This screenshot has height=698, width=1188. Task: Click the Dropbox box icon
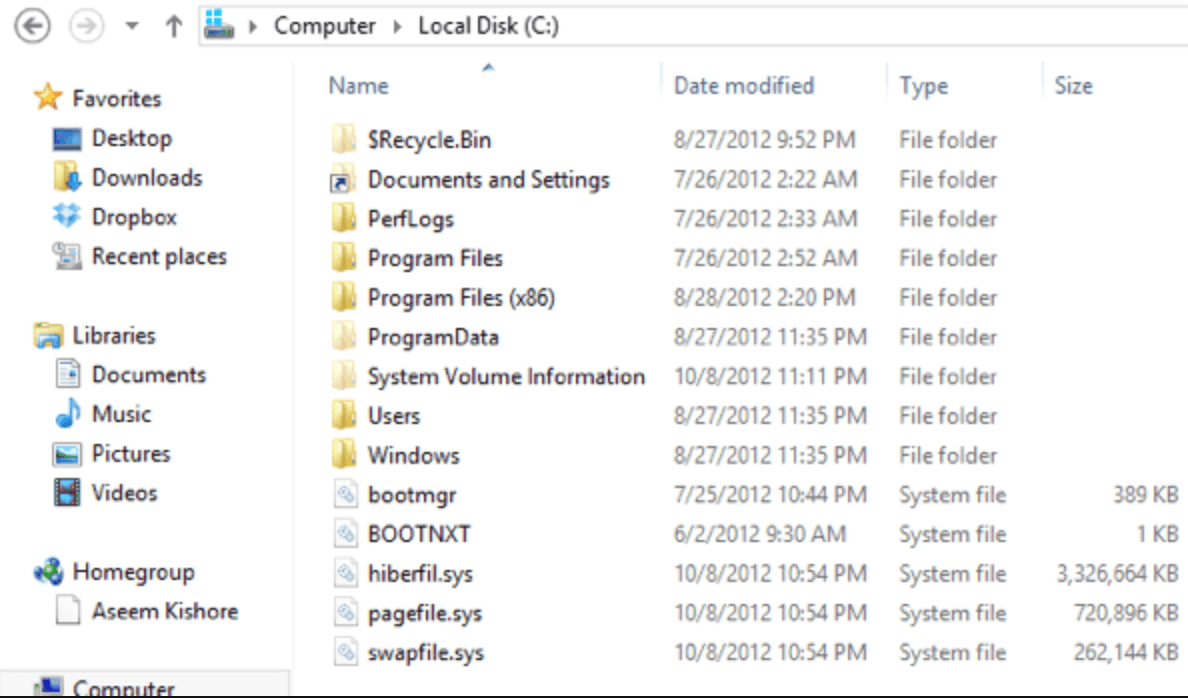67,216
